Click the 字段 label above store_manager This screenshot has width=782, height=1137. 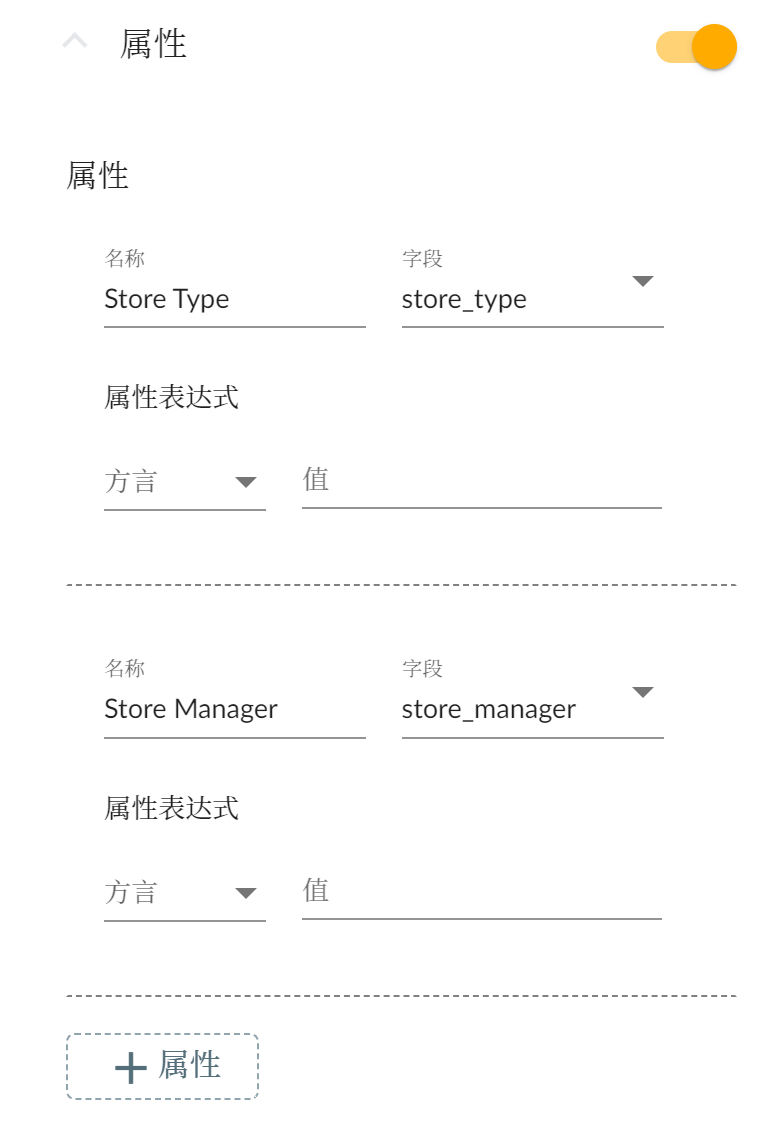pos(422,668)
